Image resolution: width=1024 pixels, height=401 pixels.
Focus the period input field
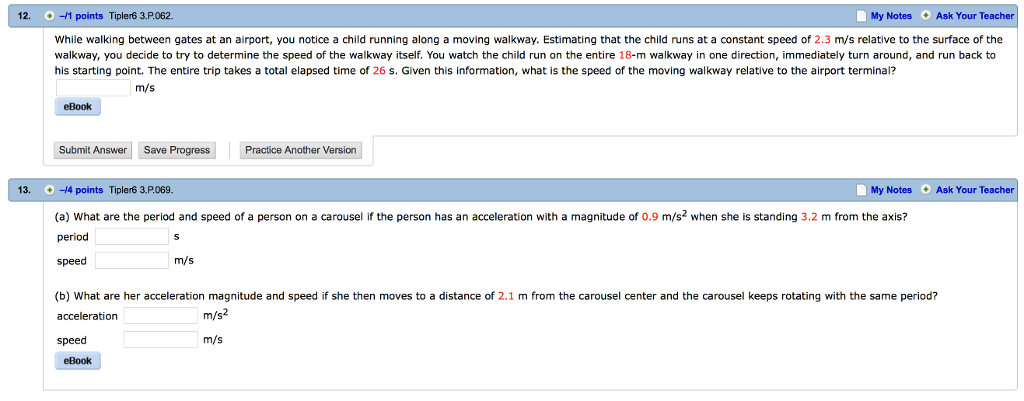(x=132, y=236)
